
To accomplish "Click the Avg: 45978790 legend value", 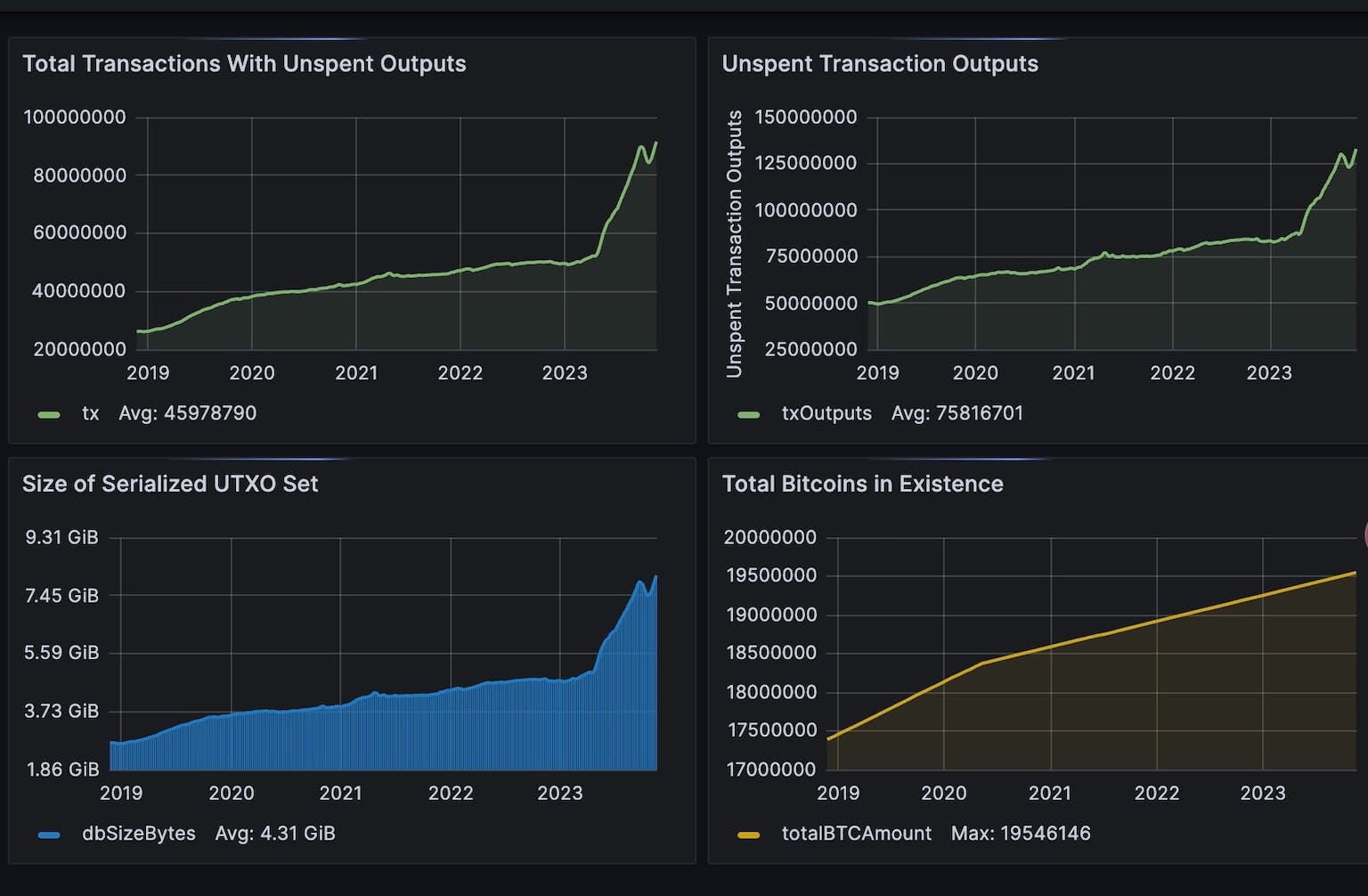I will 188,413.
